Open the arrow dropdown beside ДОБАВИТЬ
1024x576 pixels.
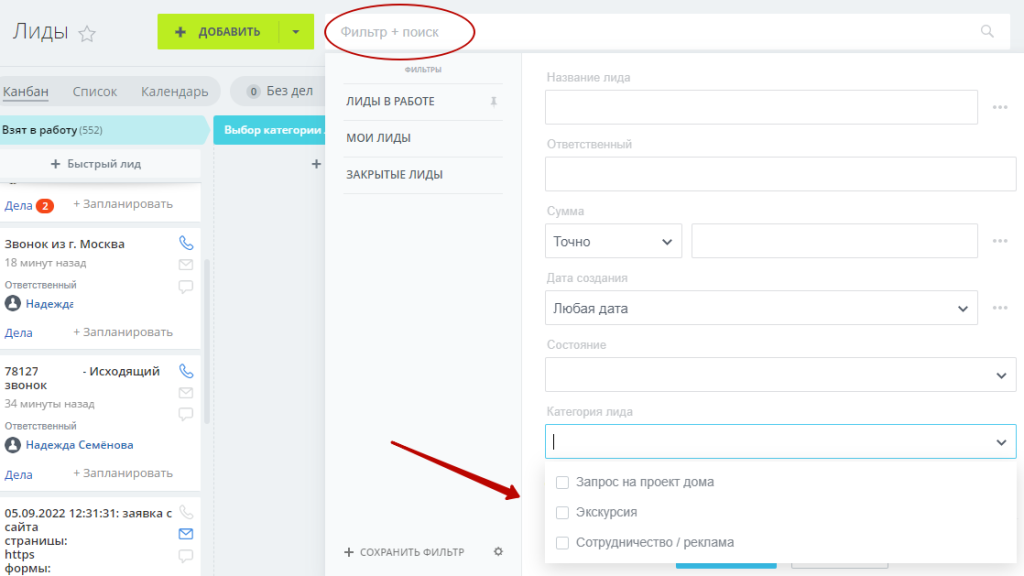click(x=296, y=32)
